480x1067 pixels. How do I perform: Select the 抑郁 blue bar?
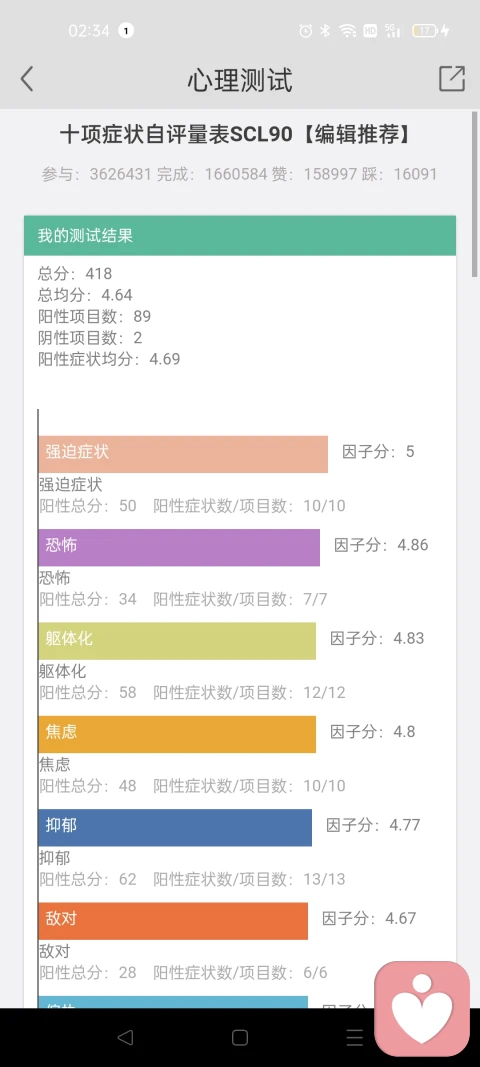(x=175, y=827)
